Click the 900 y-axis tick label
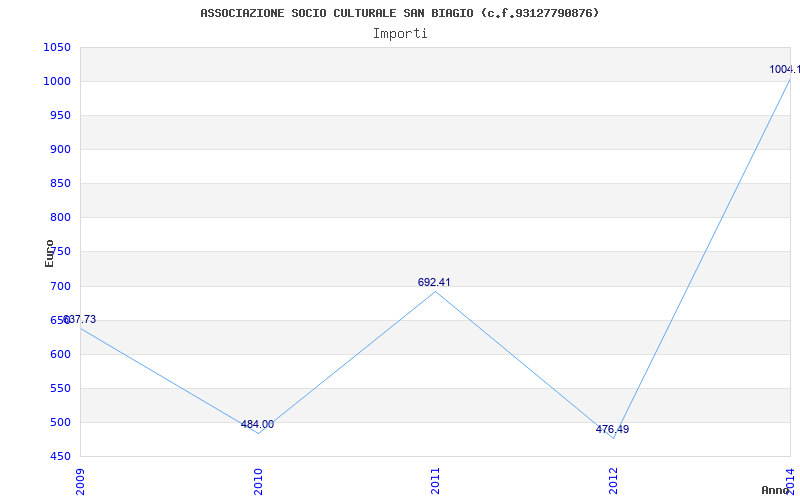800x500 pixels. point(60,149)
